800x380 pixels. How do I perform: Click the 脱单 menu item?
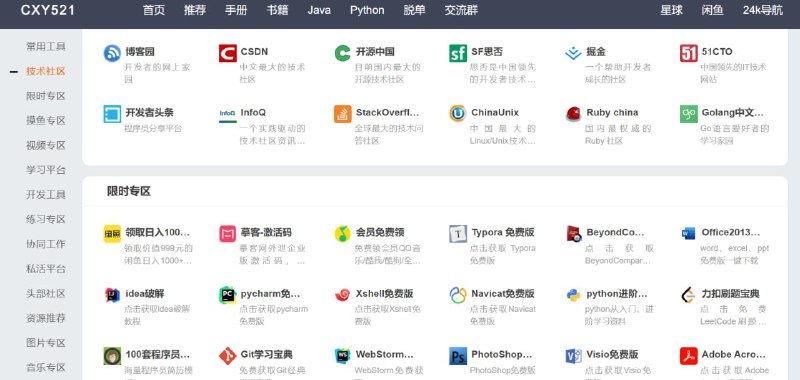click(414, 10)
